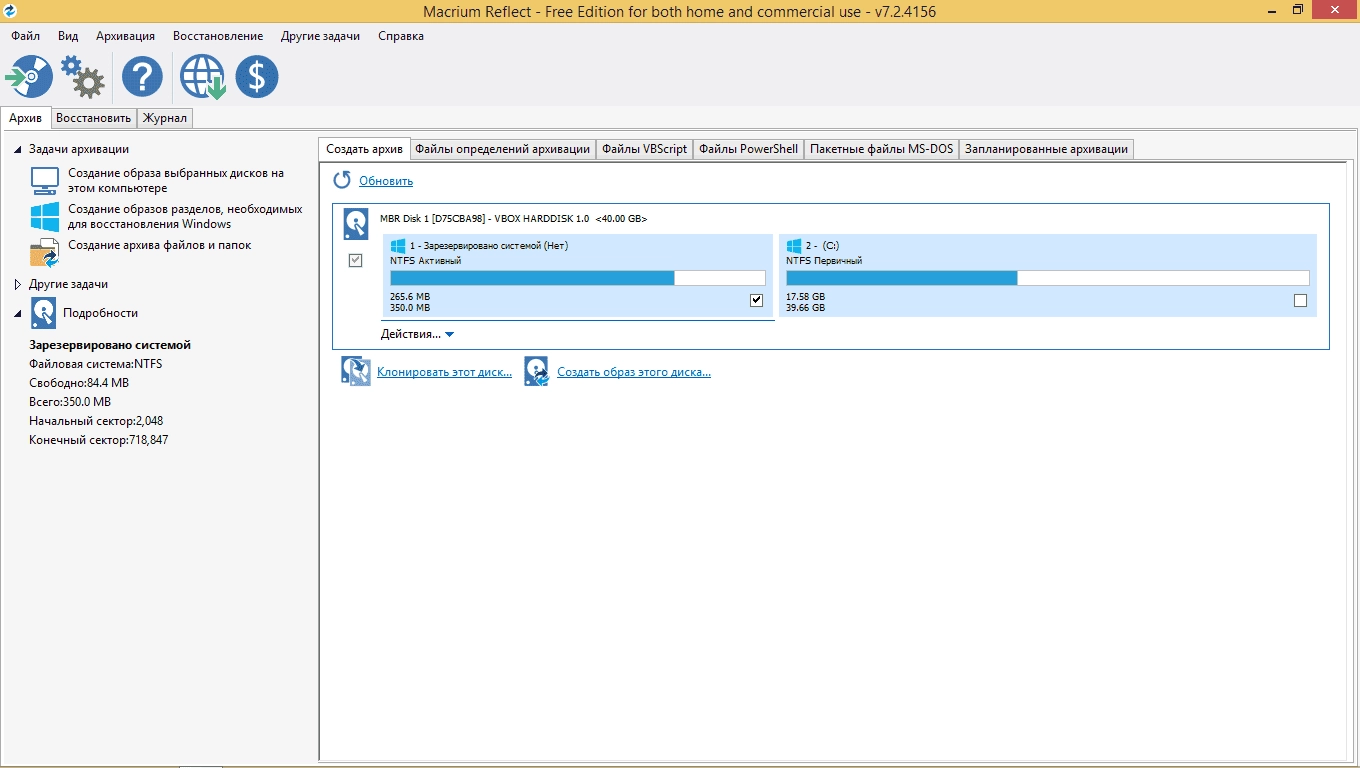
Task: Collapse the Подробности section
Action: pyautogui.click(x=17, y=313)
